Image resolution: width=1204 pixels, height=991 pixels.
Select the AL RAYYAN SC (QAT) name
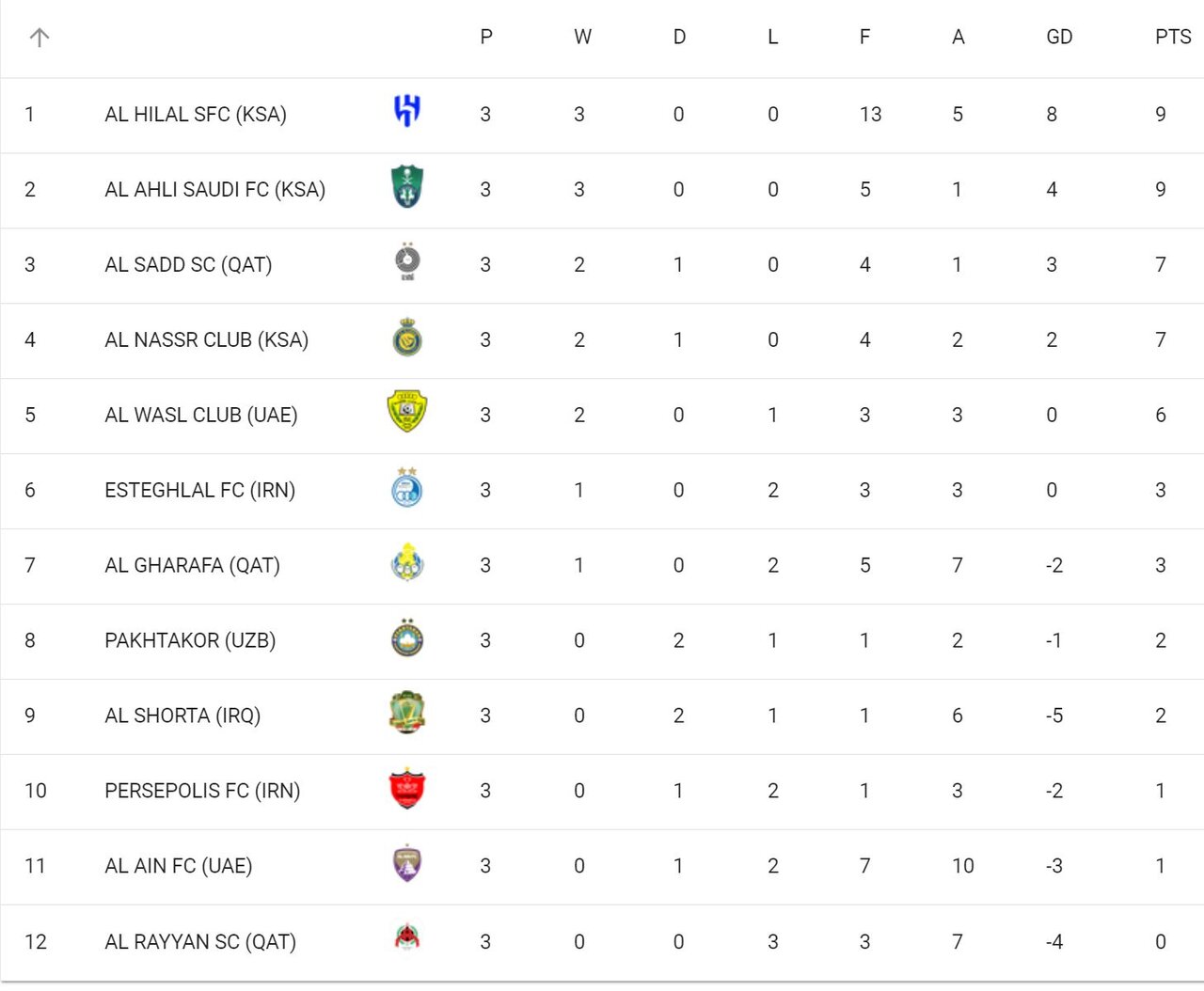pyautogui.click(x=199, y=942)
